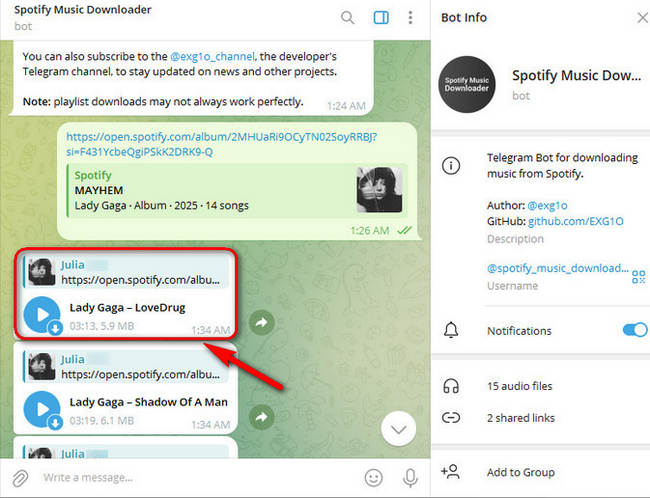Viewport: 650px width, 498px height.
Task: Click the bot name in Bot Info panel
Action: pyautogui.click(x=577, y=75)
